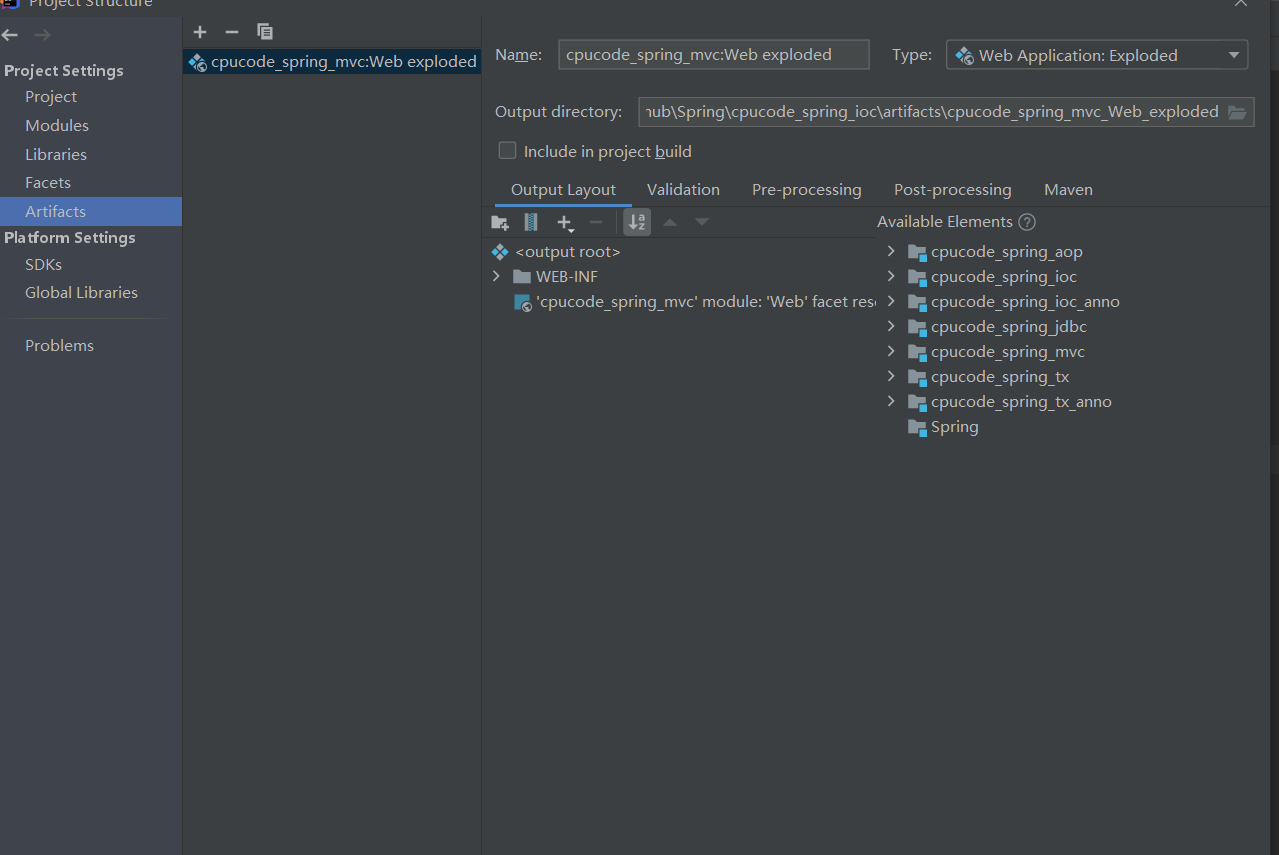Click the Available Elements help icon
This screenshot has width=1279, height=855.
coord(1027,222)
